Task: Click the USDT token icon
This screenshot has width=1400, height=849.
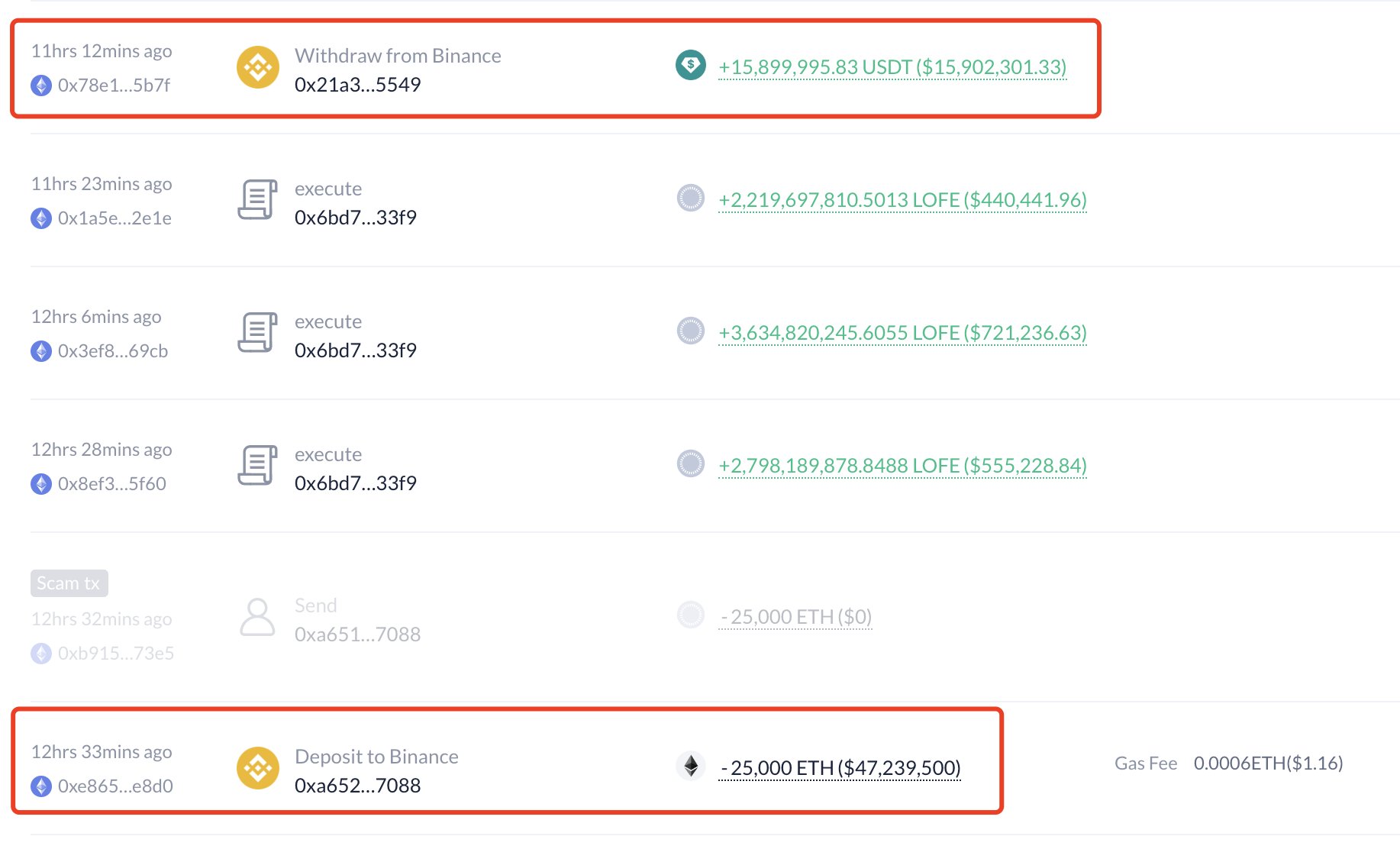Action: click(691, 65)
